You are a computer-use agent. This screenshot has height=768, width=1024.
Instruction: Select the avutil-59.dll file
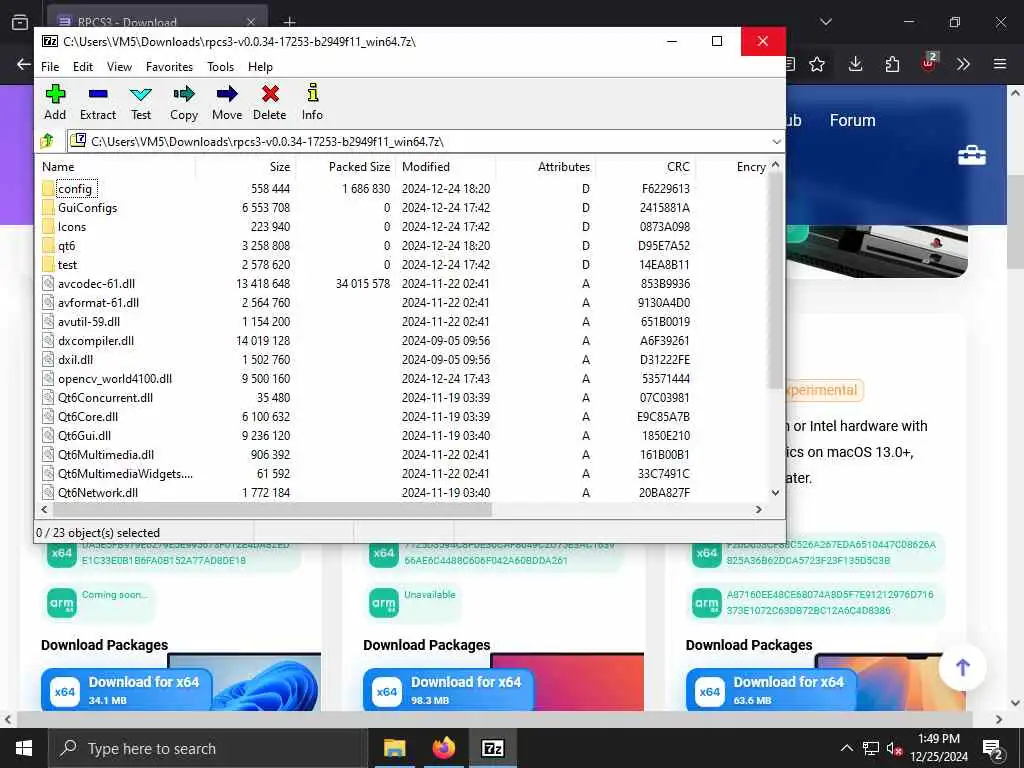pos(89,321)
